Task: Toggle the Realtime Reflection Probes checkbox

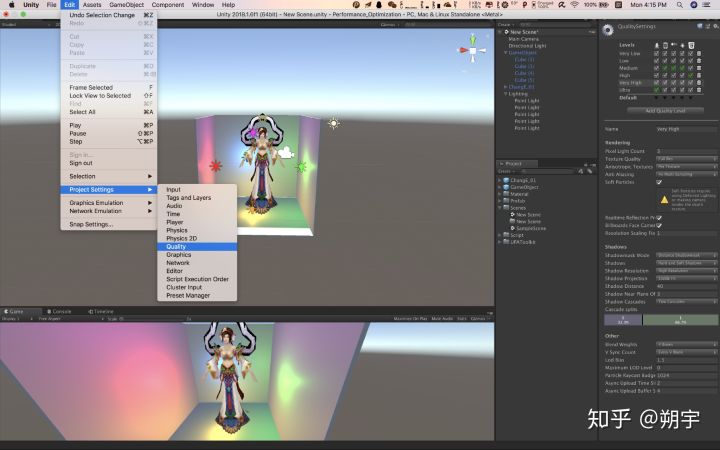Action: point(659,218)
